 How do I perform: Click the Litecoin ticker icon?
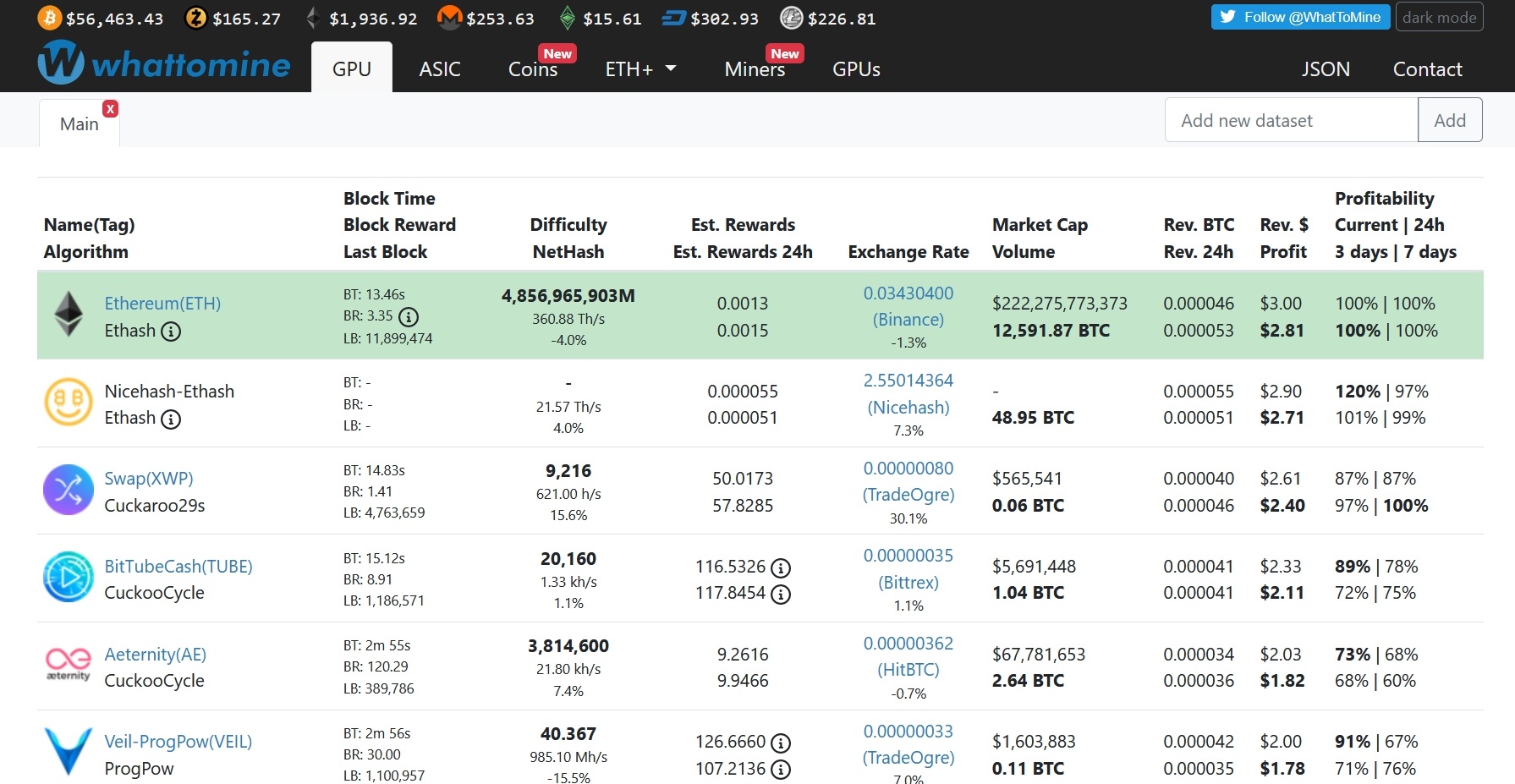click(791, 18)
